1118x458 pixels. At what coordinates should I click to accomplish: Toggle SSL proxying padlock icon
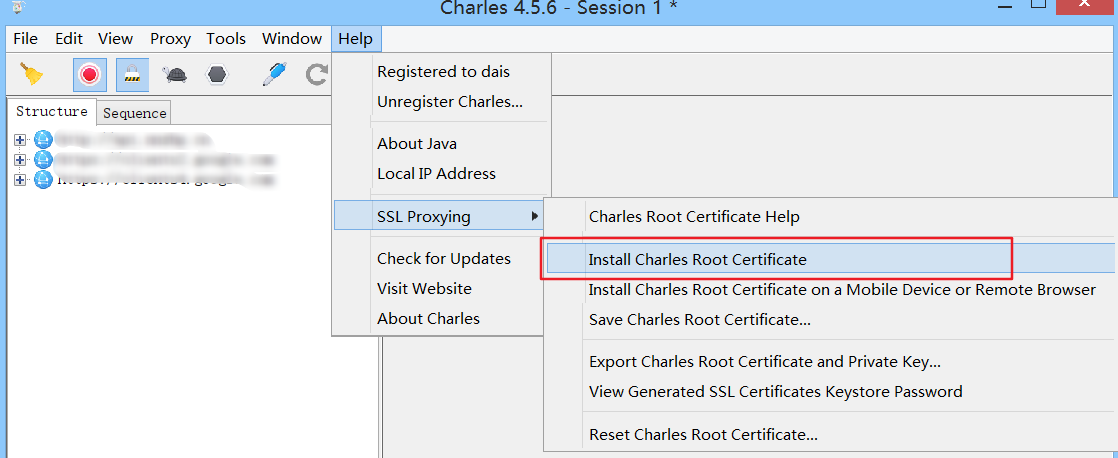(132, 75)
